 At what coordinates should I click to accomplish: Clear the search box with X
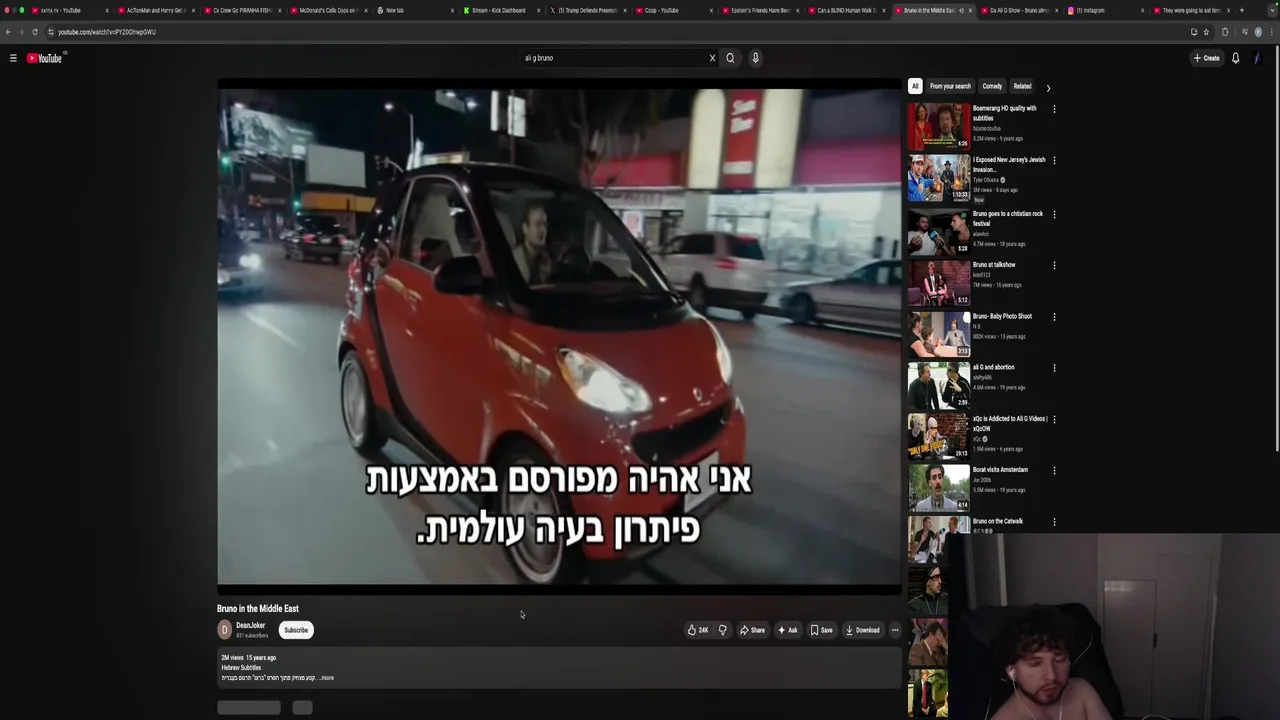click(712, 58)
